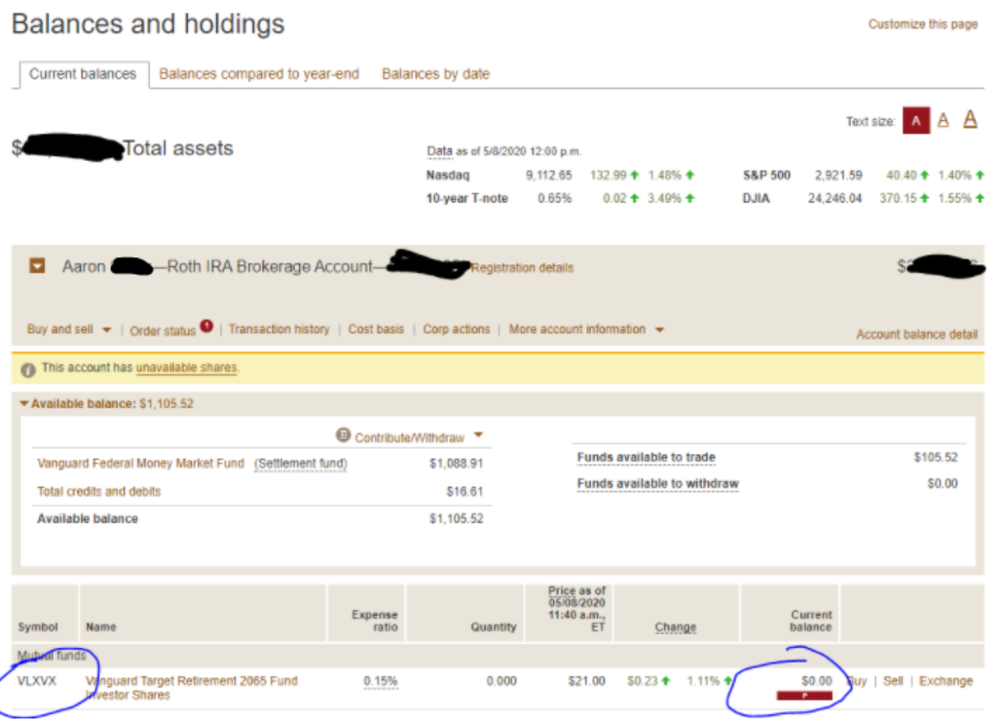The width and height of the screenshot is (1000, 728).
Task: Open Corp actions link
Action: (456, 330)
